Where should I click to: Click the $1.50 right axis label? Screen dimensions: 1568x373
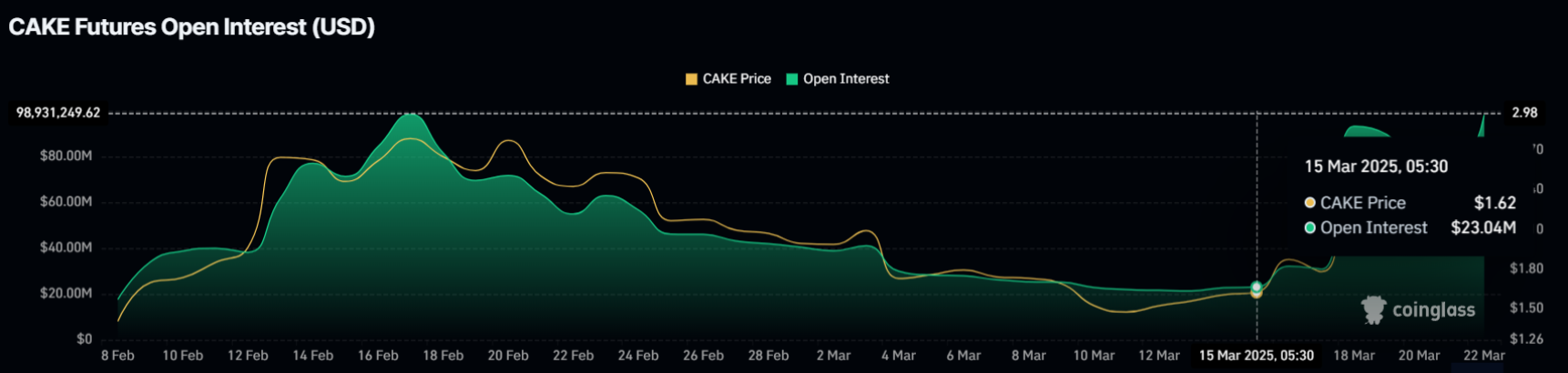[x=1526, y=307]
